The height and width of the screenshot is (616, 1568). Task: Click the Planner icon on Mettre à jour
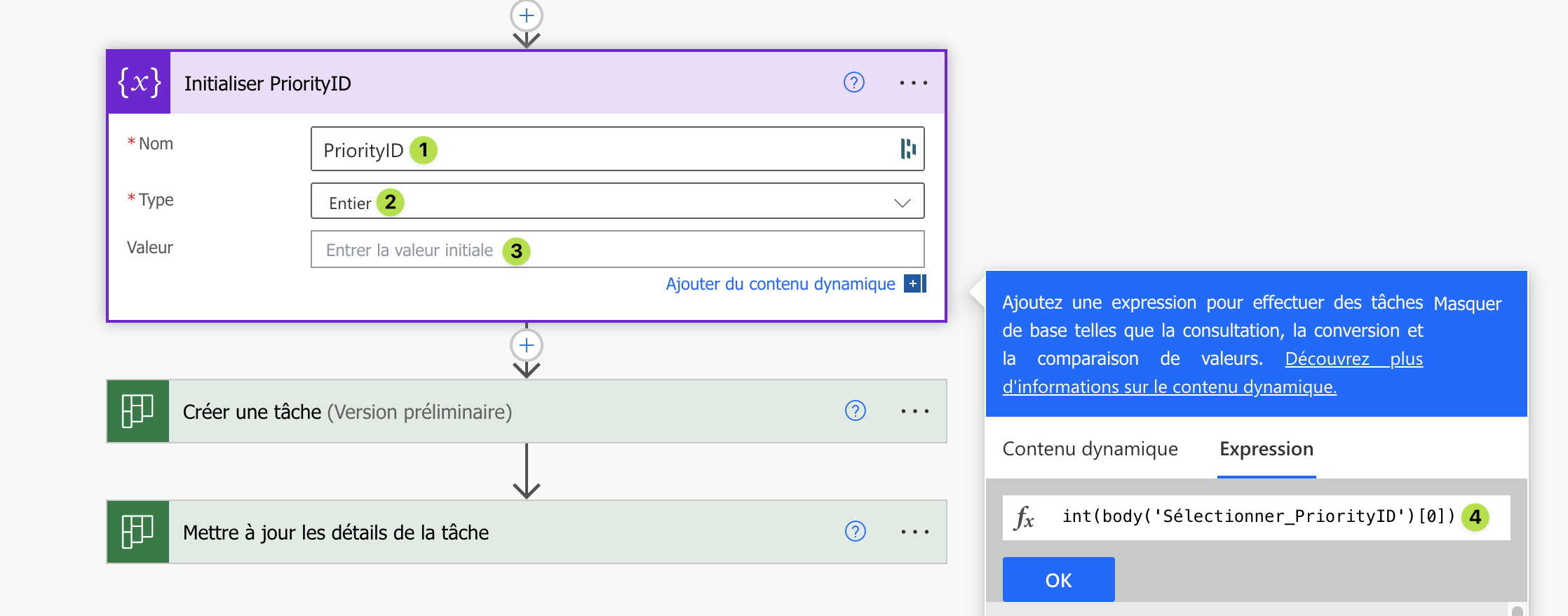(x=137, y=532)
